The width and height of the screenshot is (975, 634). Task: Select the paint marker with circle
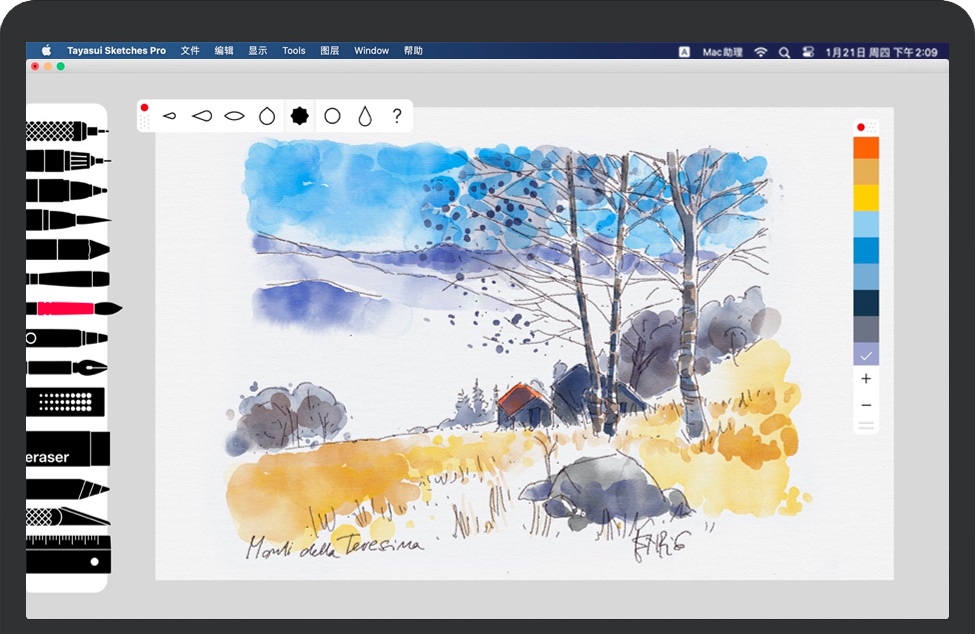[66, 338]
